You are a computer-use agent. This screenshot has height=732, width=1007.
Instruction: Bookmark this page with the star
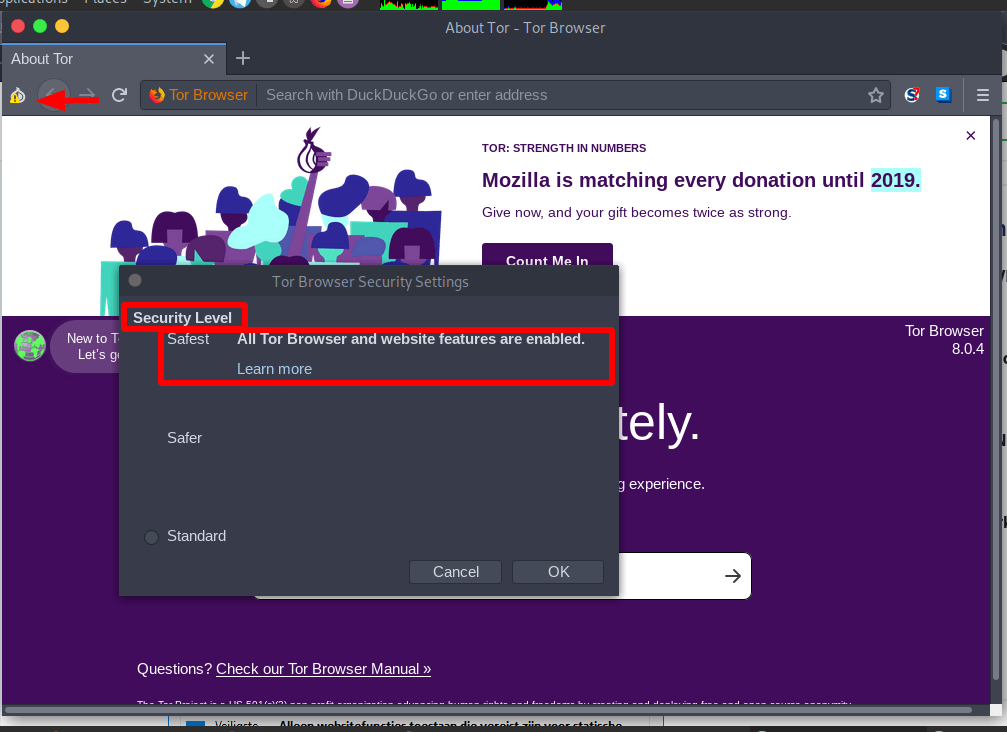[875, 96]
